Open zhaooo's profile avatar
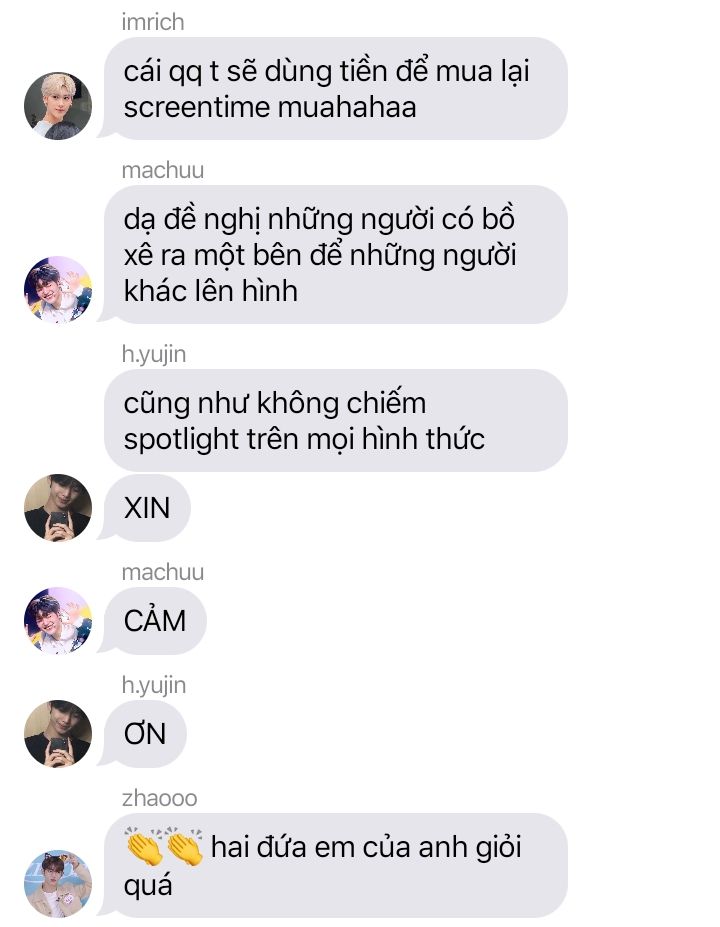Viewport: 720px width, 927px height. point(58,883)
